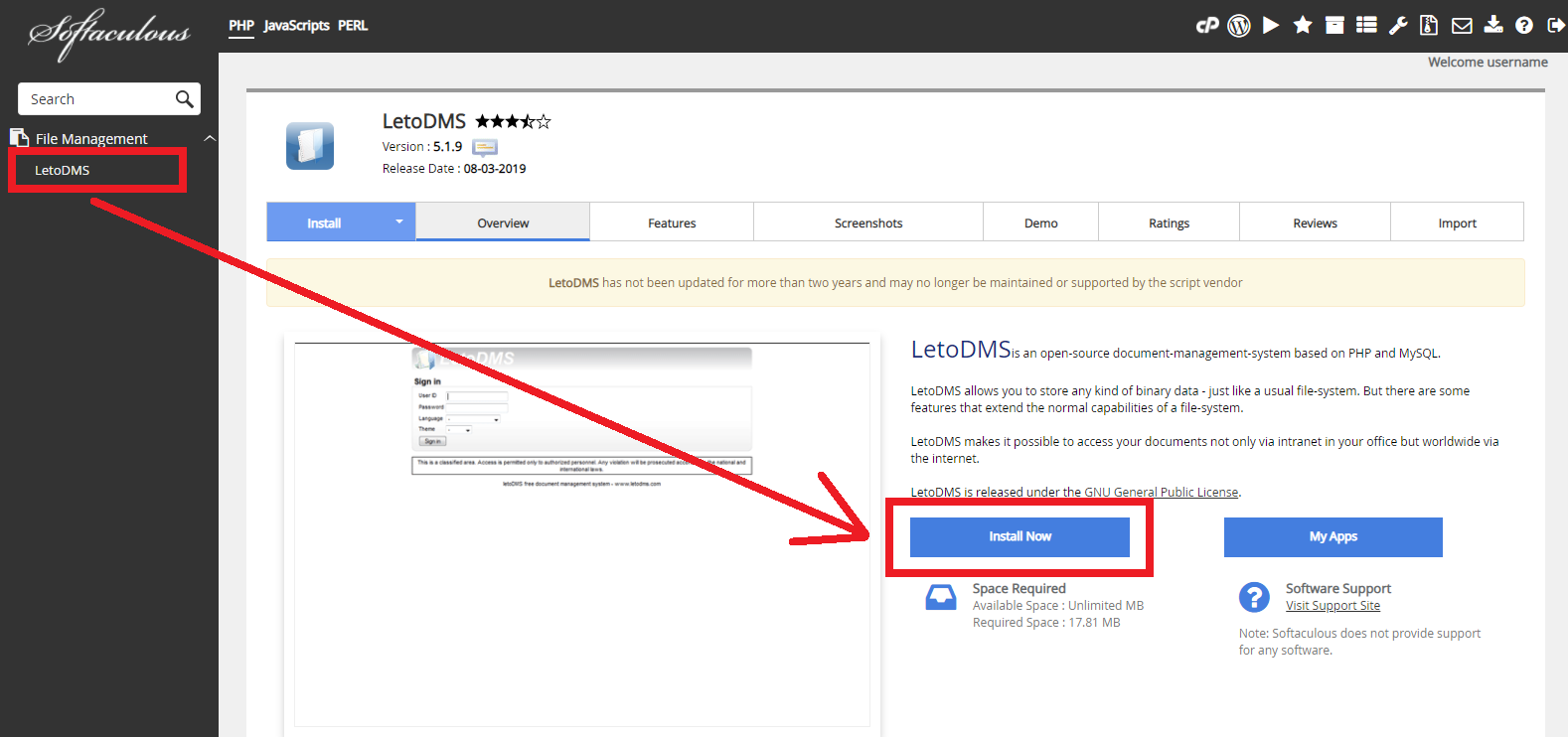The height and width of the screenshot is (737, 1568).
Task: Click the review comment icon beside version
Action: coord(485,147)
